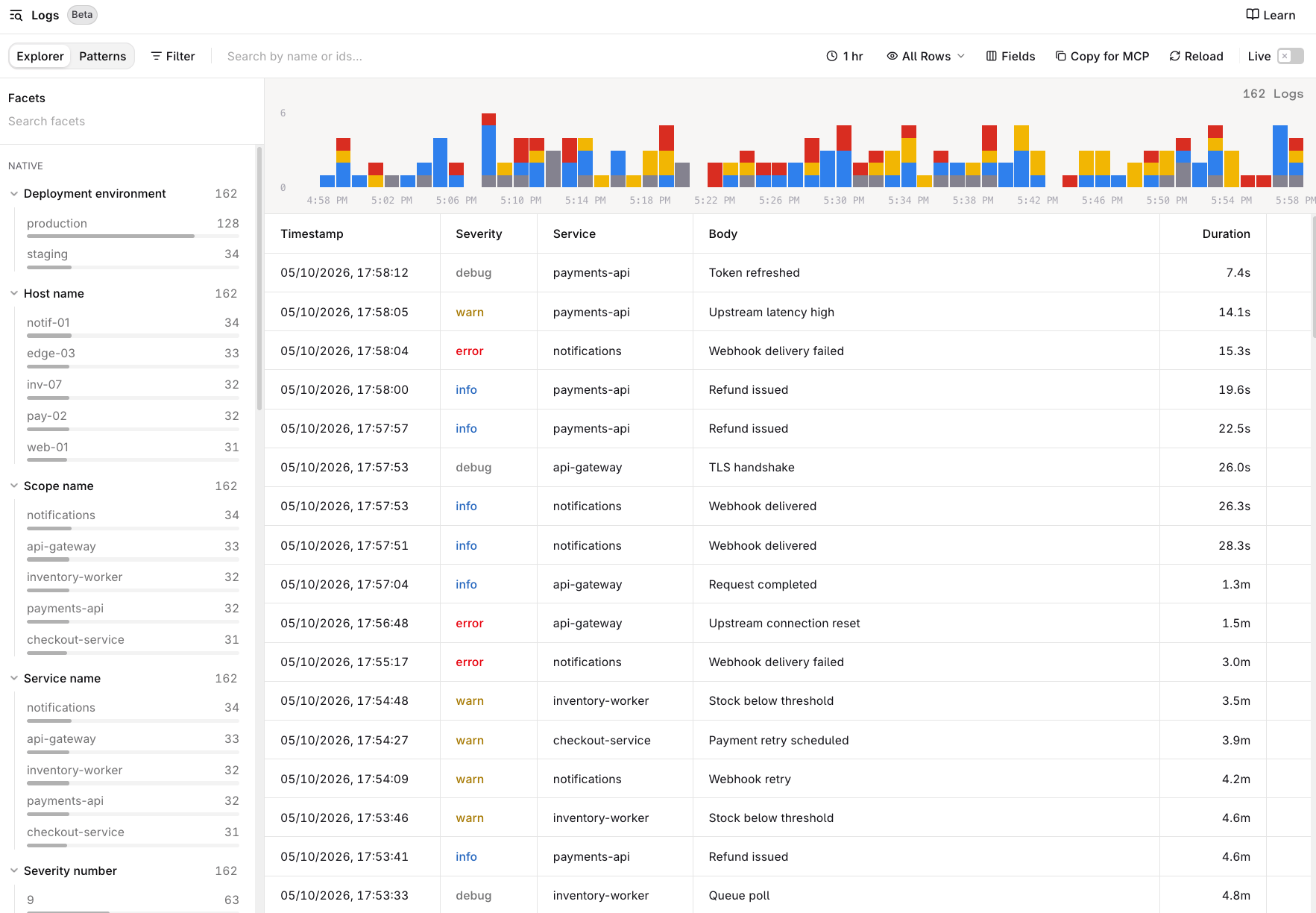Open the Payment retry scheduled log row

coord(787,740)
